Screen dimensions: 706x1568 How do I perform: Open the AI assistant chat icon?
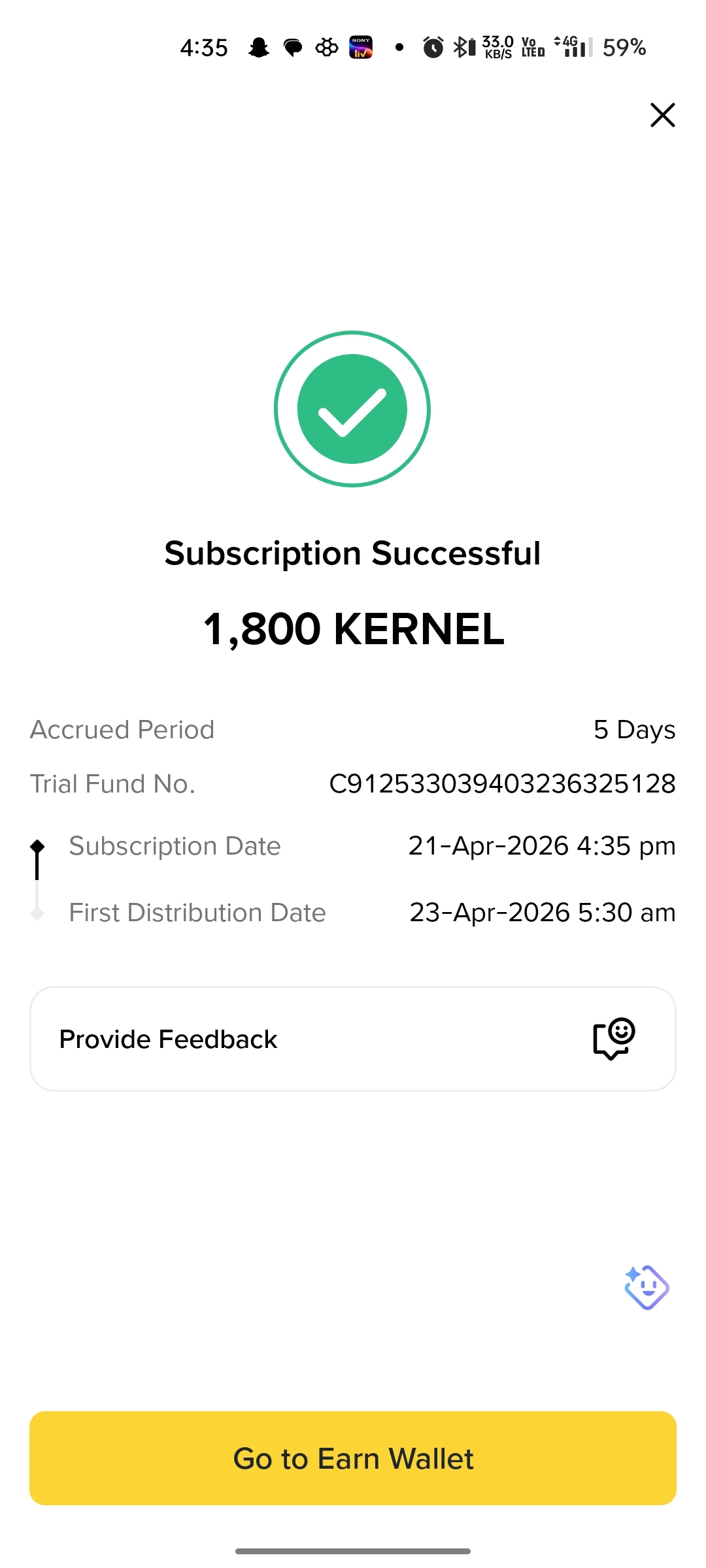[x=647, y=1287]
